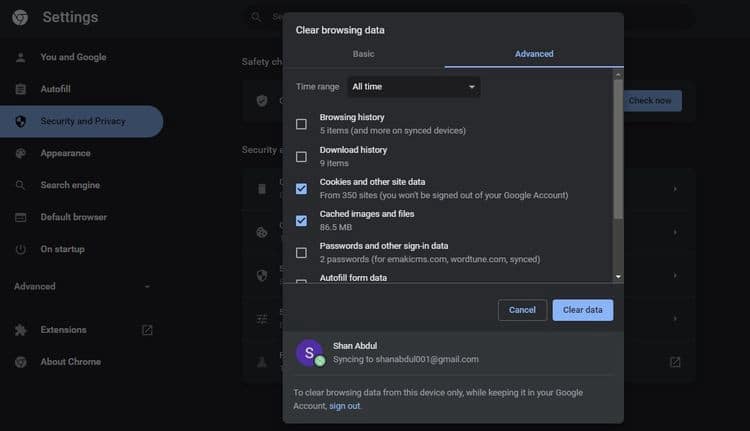
Task: Expand the Advanced section in sidebar
Action: click(82, 287)
